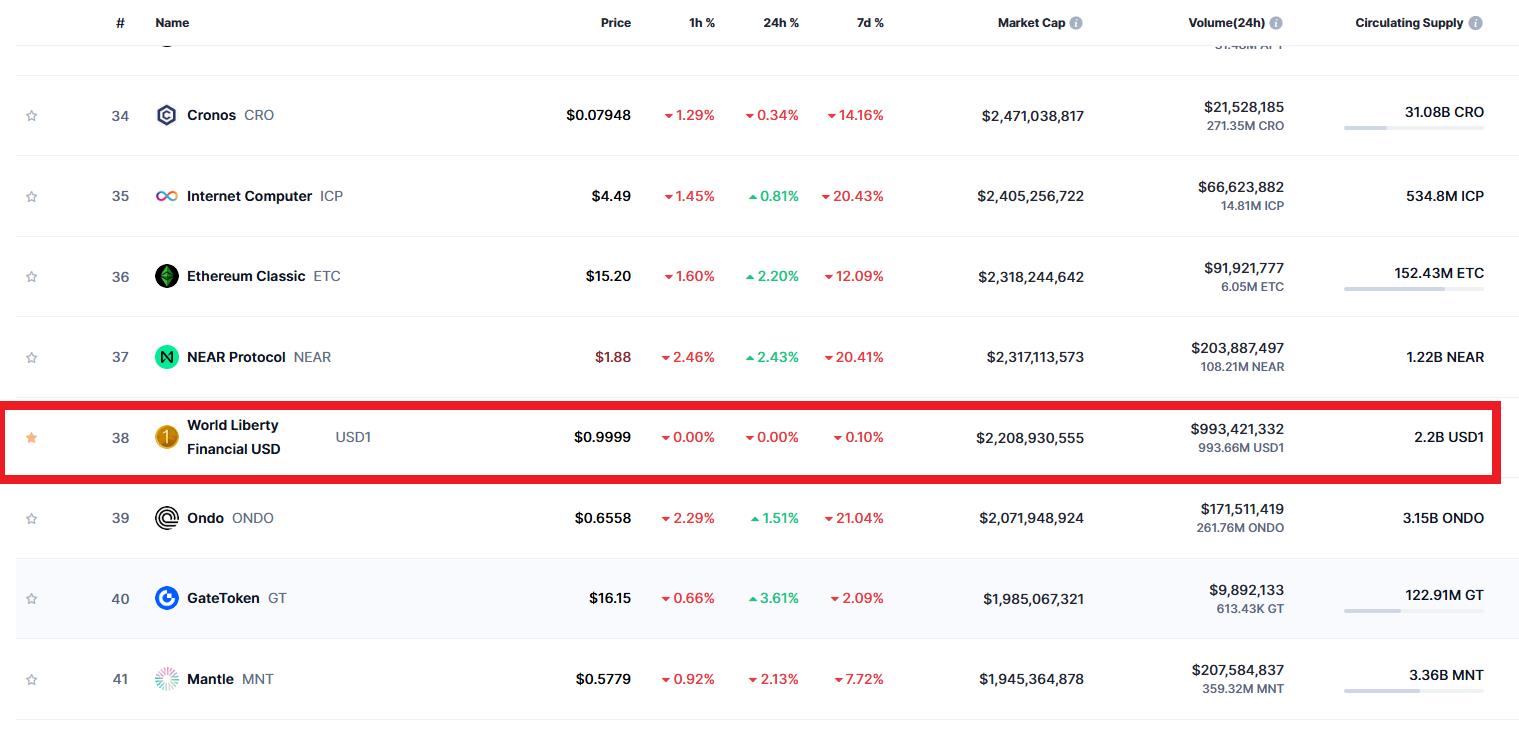This screenshot has width=1519, height=729.
Task: Select 2.2B USD1 circulating supply
Action: point(1449,437)
